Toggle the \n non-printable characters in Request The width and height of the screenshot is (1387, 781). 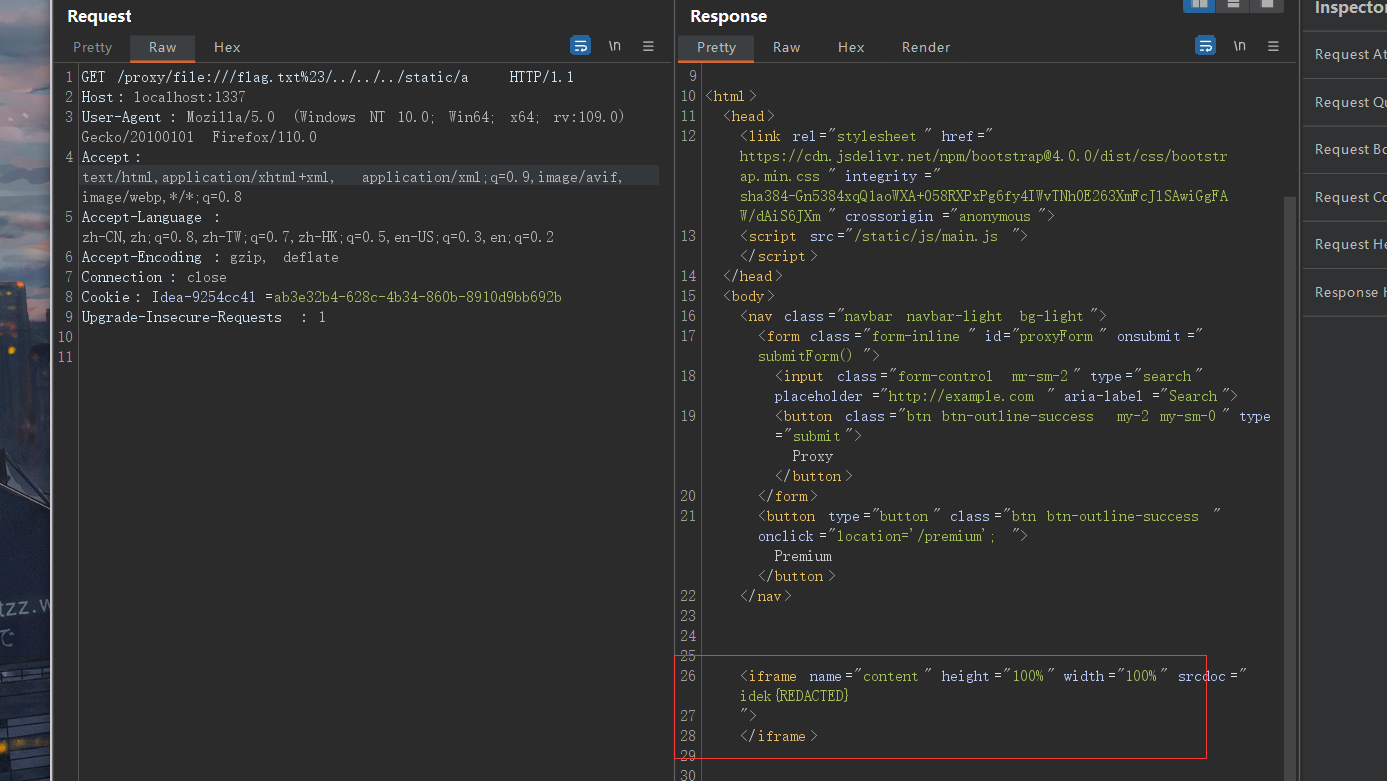[x=614, y=46]
